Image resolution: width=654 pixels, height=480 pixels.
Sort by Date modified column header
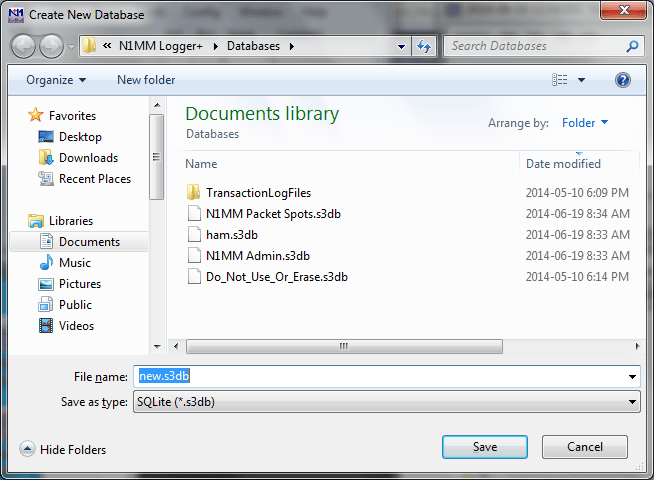pos(563,163)
